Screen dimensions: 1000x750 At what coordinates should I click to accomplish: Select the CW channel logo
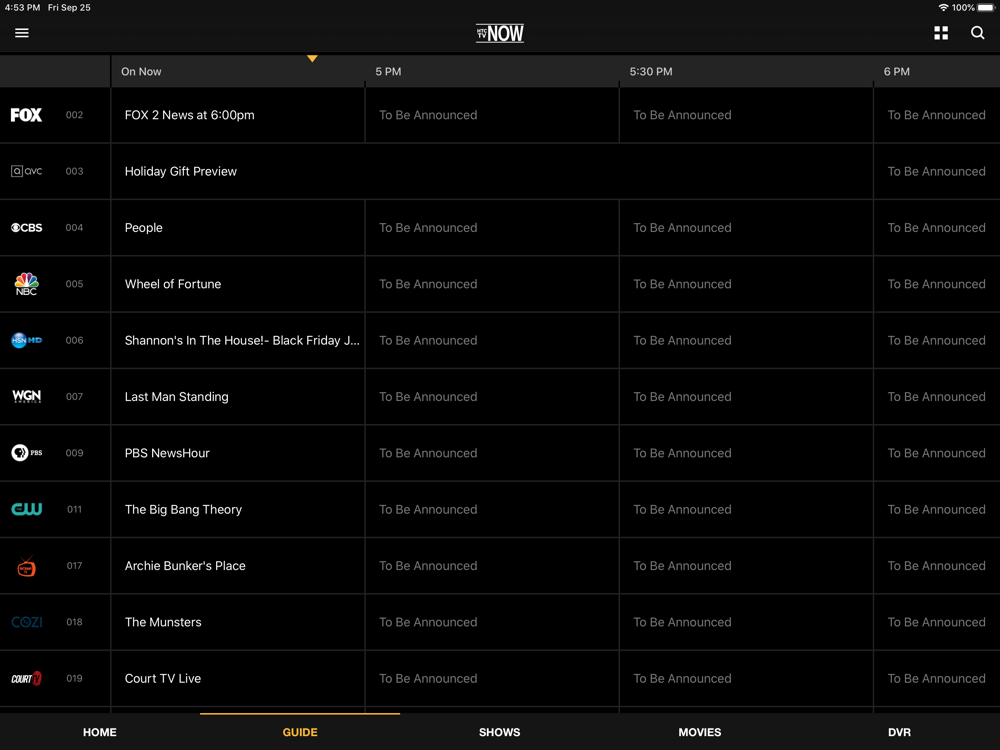(x=27, y=509)
